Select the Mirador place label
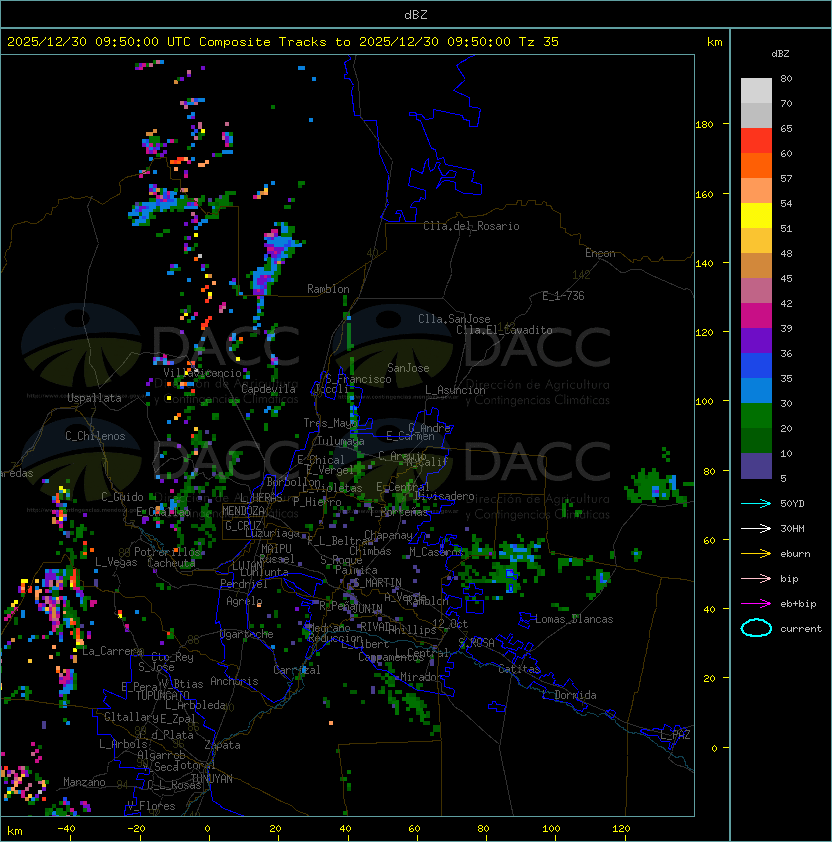Image resolution: width=832 pixels, height=842 pixels. pos(422,677)
